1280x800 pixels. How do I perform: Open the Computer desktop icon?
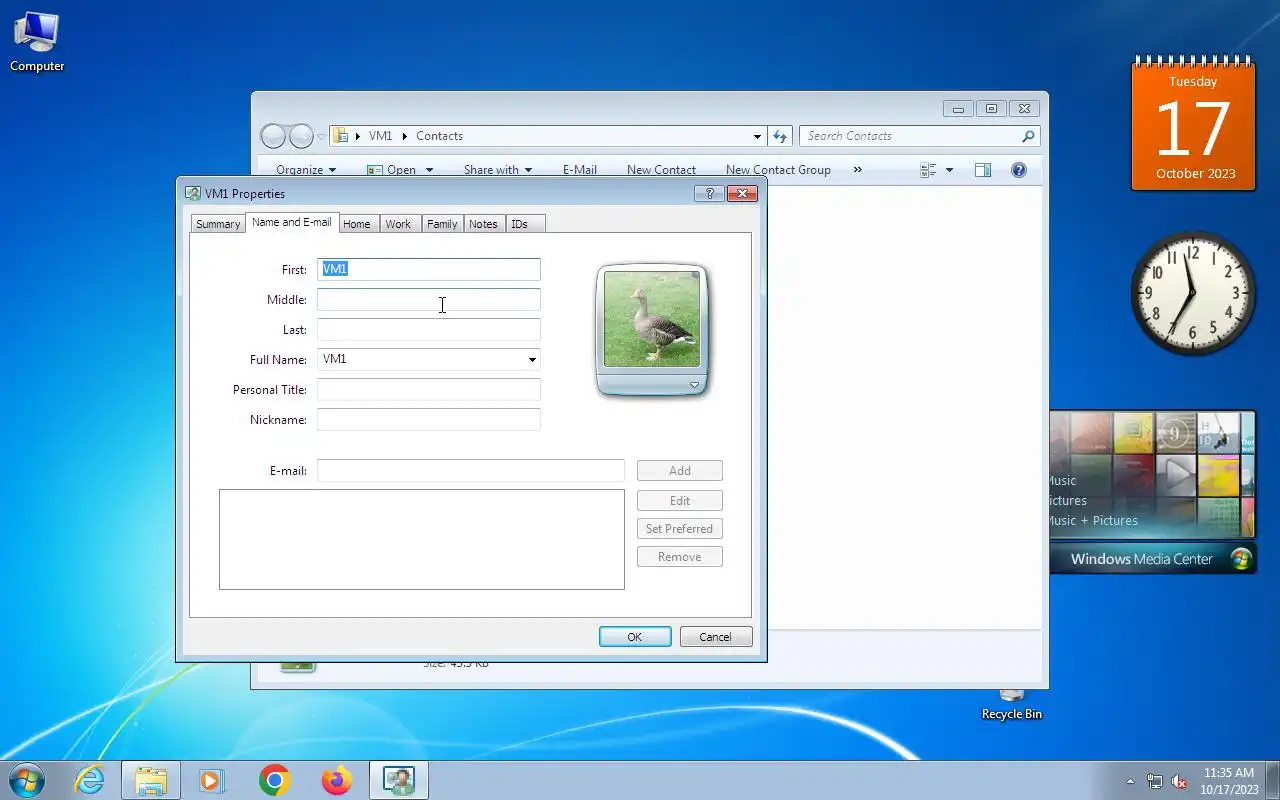click(x=37, y=41)
